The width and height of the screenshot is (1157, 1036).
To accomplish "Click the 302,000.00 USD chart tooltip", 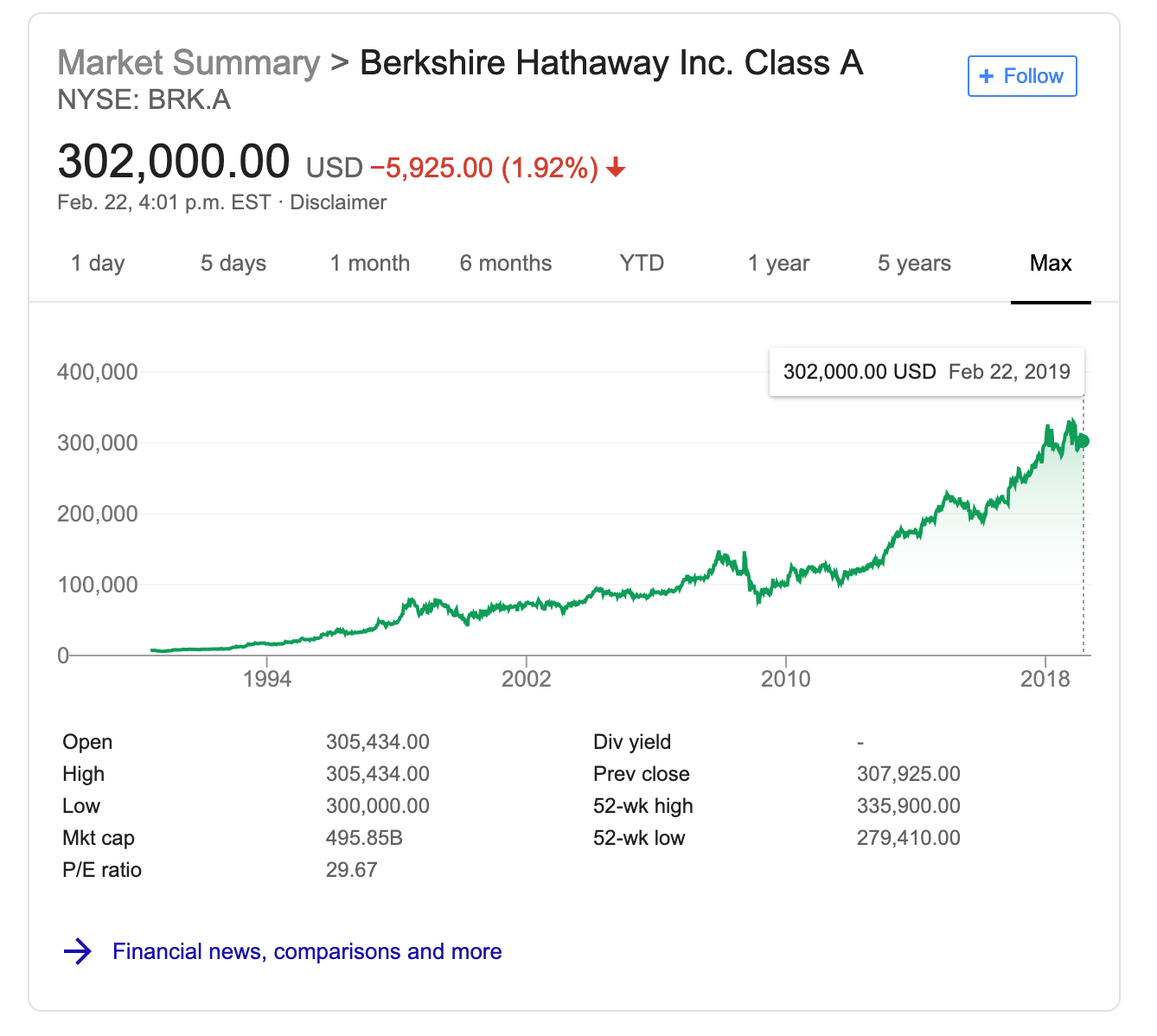I will click(926, 372).
